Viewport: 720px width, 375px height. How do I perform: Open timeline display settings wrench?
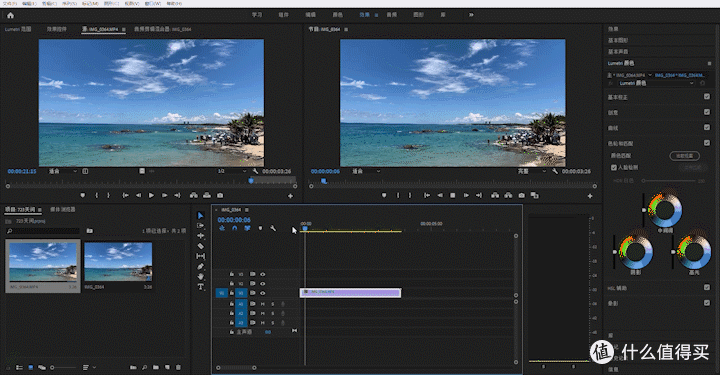[273, 228]
